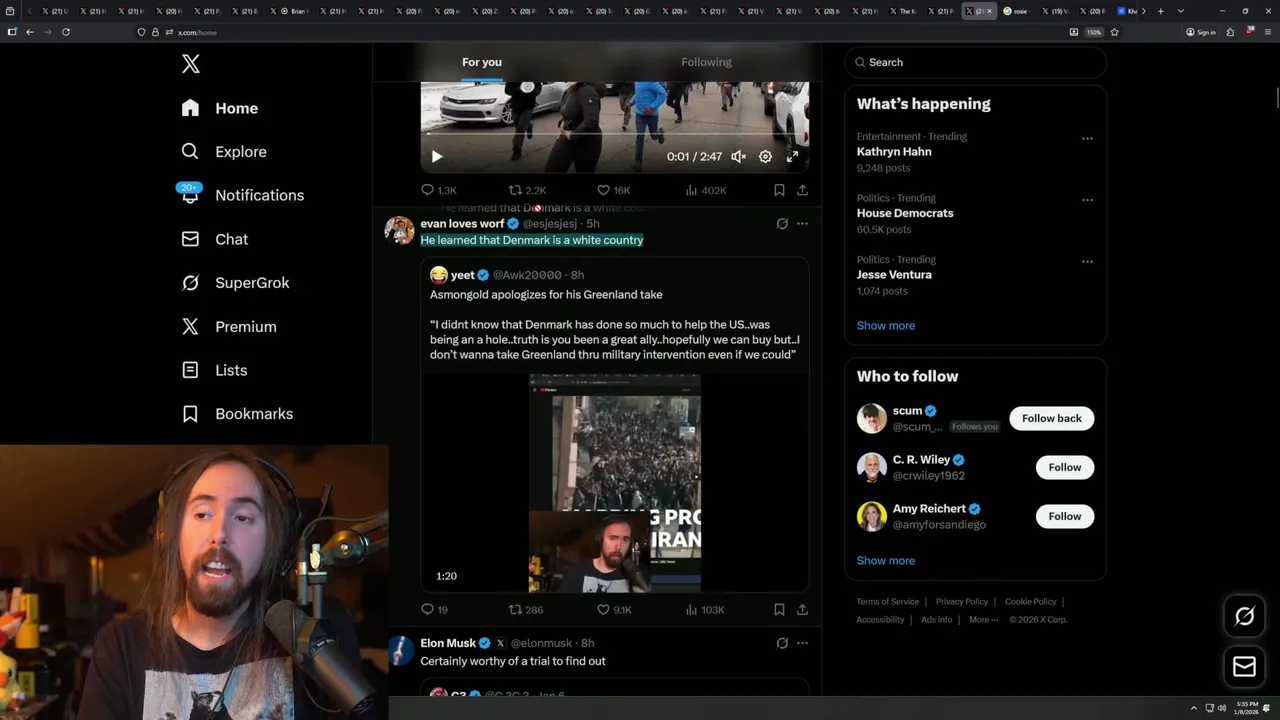The height and width of the screenshot is (720, 1280).
Task: Open Lists in the sidebar
Action: [214, 370]
